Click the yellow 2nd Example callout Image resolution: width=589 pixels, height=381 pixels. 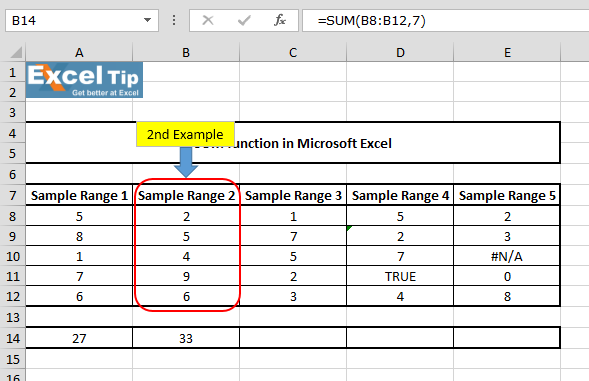(185, 134)
